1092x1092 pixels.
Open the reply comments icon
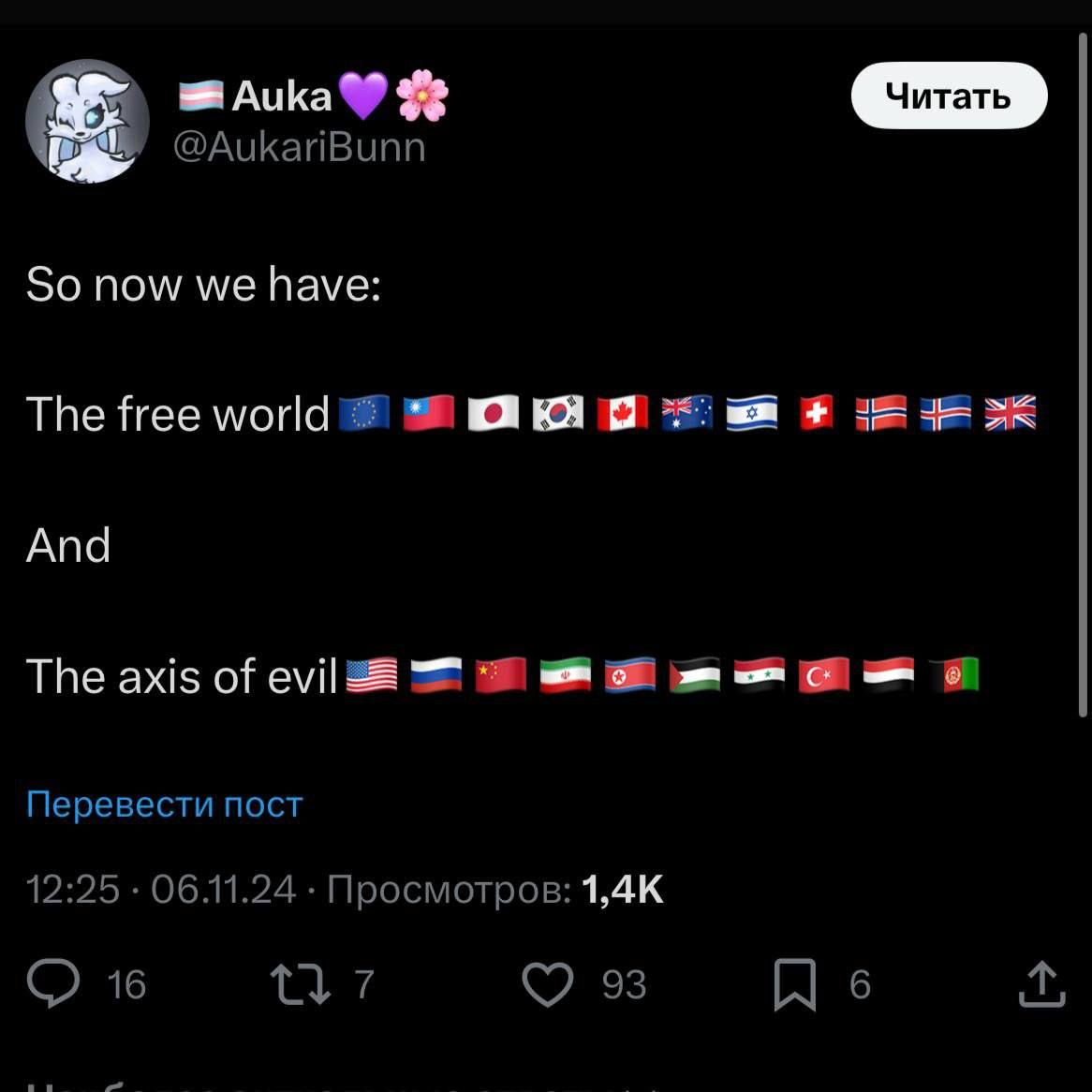[53, 982]
